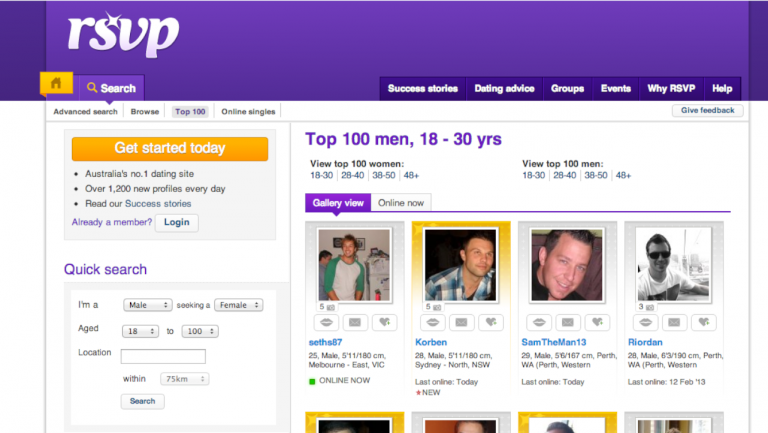The height and width of the screenshot is (433, 768).
Task: Click the Quick search Search button
Action: 143,401
